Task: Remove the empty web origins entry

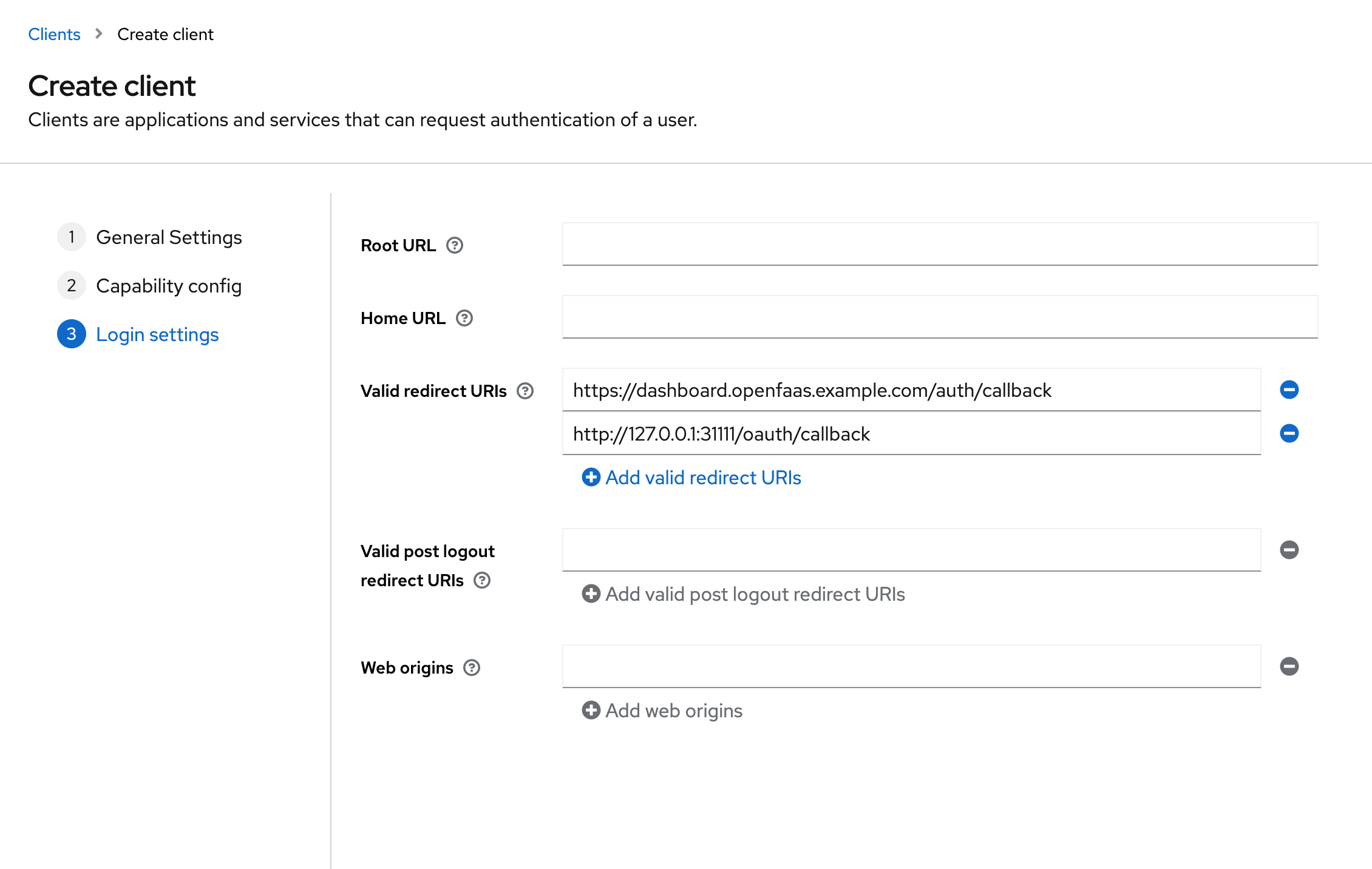Action: [1289, 666]
